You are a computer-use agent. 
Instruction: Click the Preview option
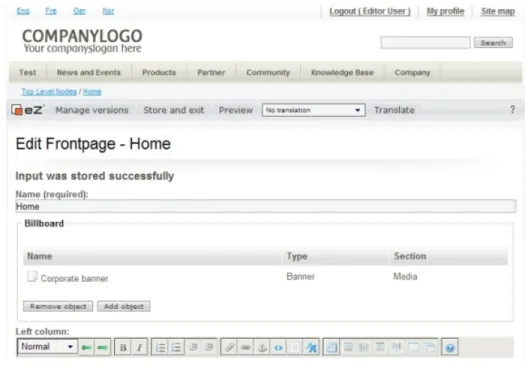click(x=236, y=110)
